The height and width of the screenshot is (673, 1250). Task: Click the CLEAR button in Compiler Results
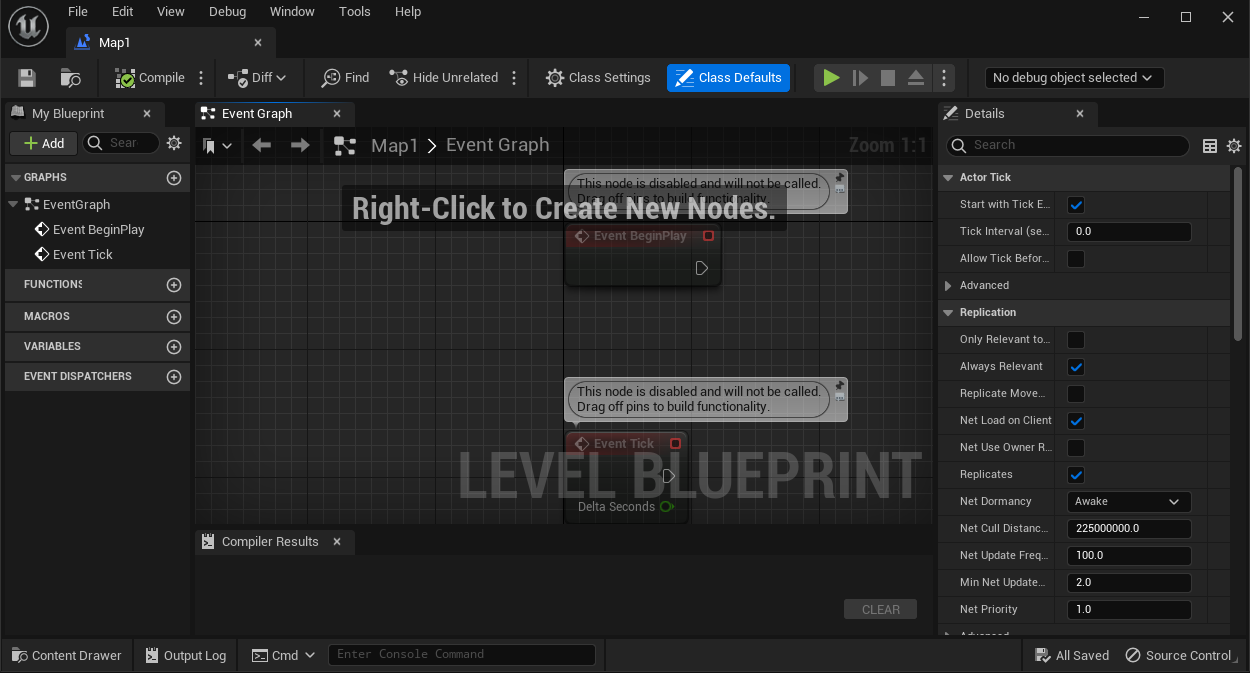click(881, 610)
